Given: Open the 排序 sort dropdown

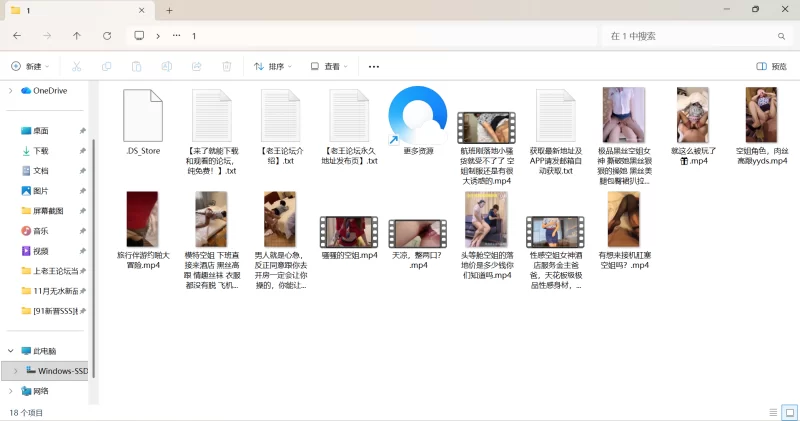Looking at the screenshot, I should coord(272,66).
